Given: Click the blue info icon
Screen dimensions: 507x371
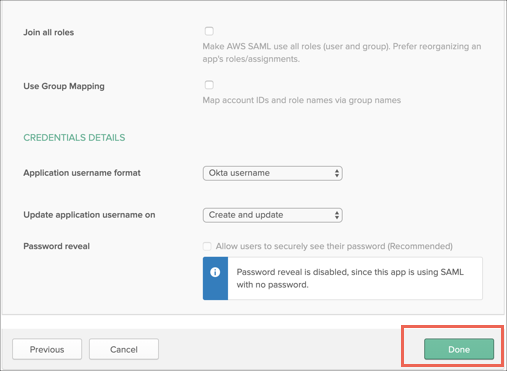Looking at the screenshot, I should point(215,272).
